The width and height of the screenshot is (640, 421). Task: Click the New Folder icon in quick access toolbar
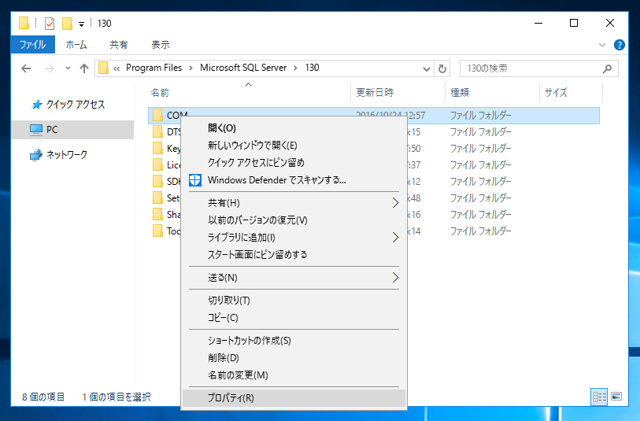point(67,23)
